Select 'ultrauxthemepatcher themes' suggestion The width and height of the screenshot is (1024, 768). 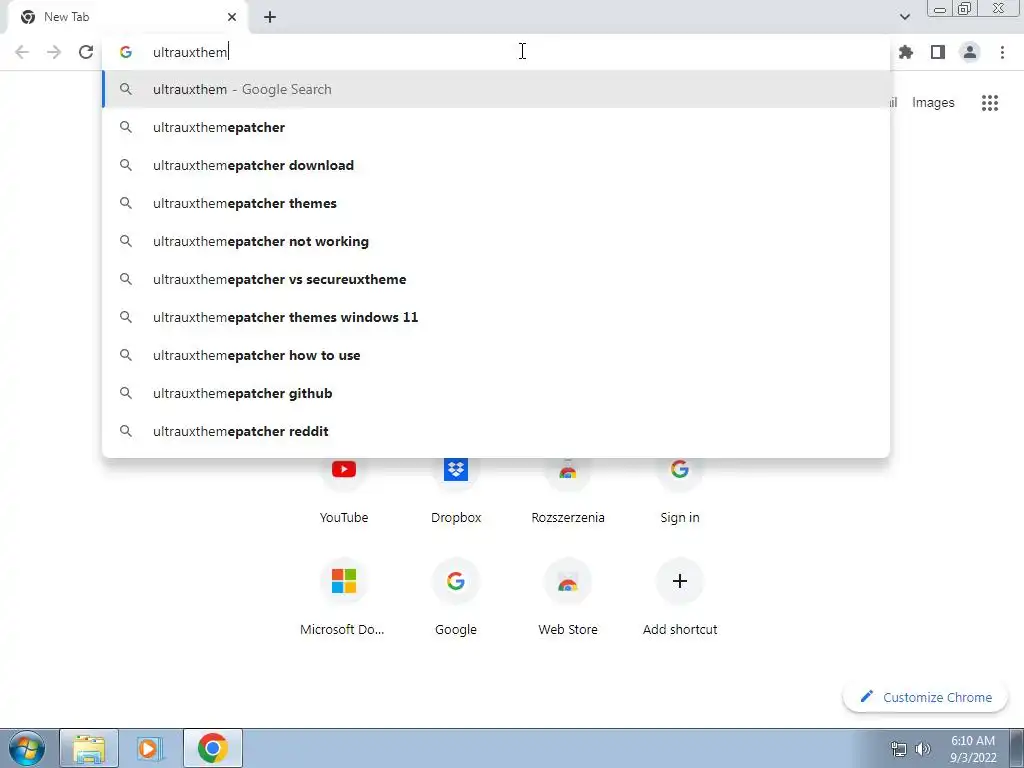tap(496, 203)
